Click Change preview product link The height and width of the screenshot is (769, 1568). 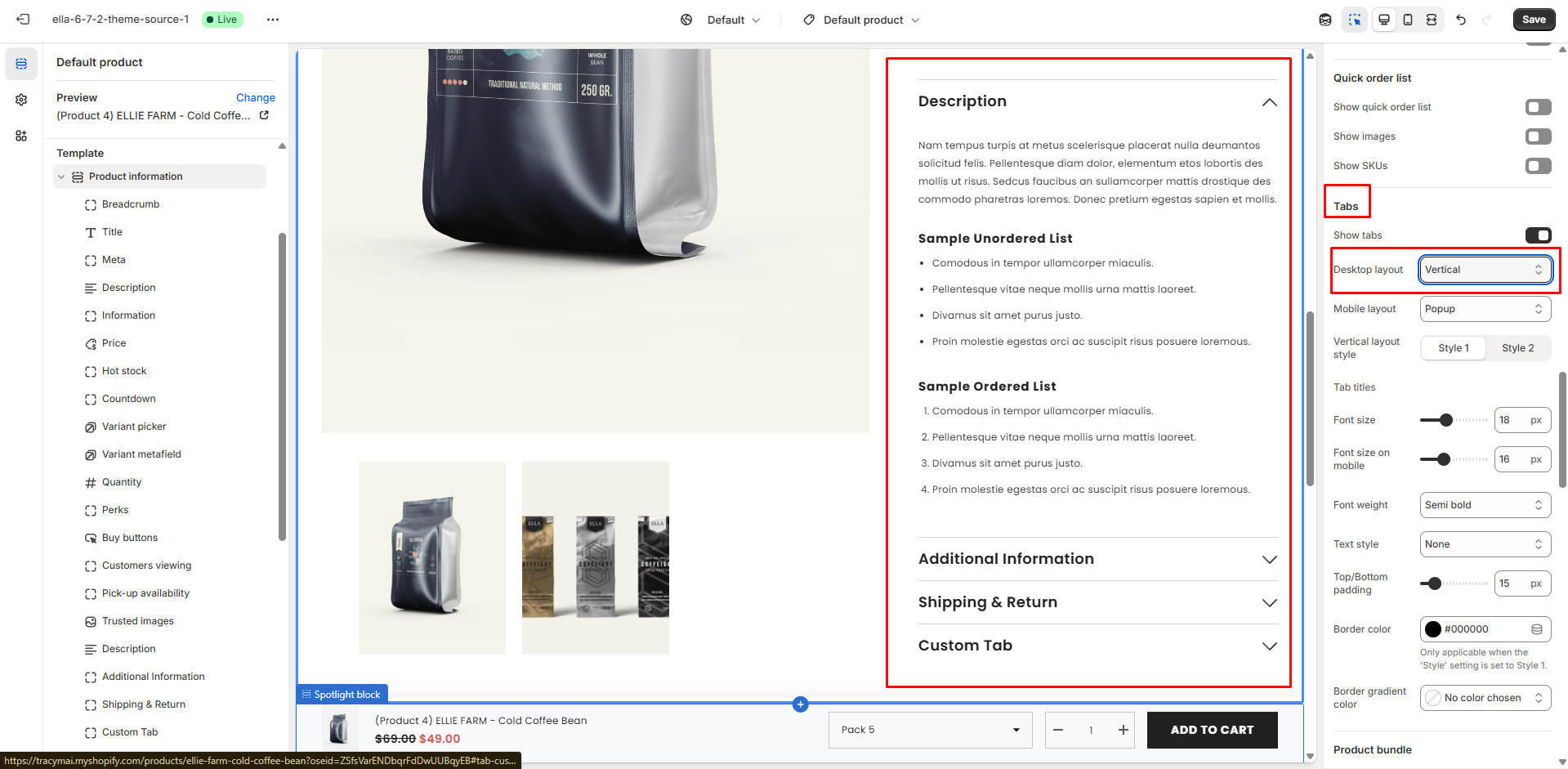pyautogui.click(x=256, y=97)
